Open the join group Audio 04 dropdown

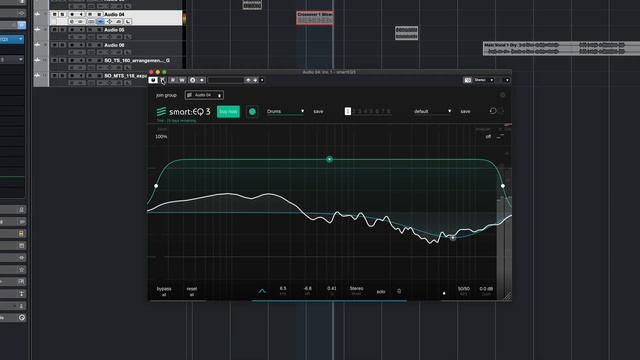[x=204, y=95]
